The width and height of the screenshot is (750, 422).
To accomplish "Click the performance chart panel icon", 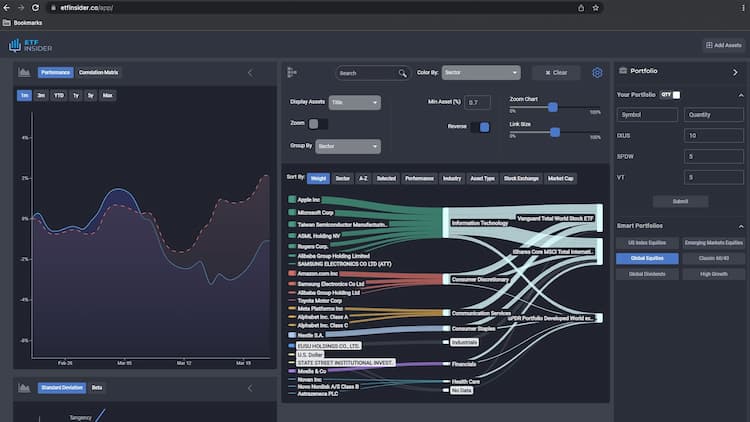I will click(x=24, y=72).
